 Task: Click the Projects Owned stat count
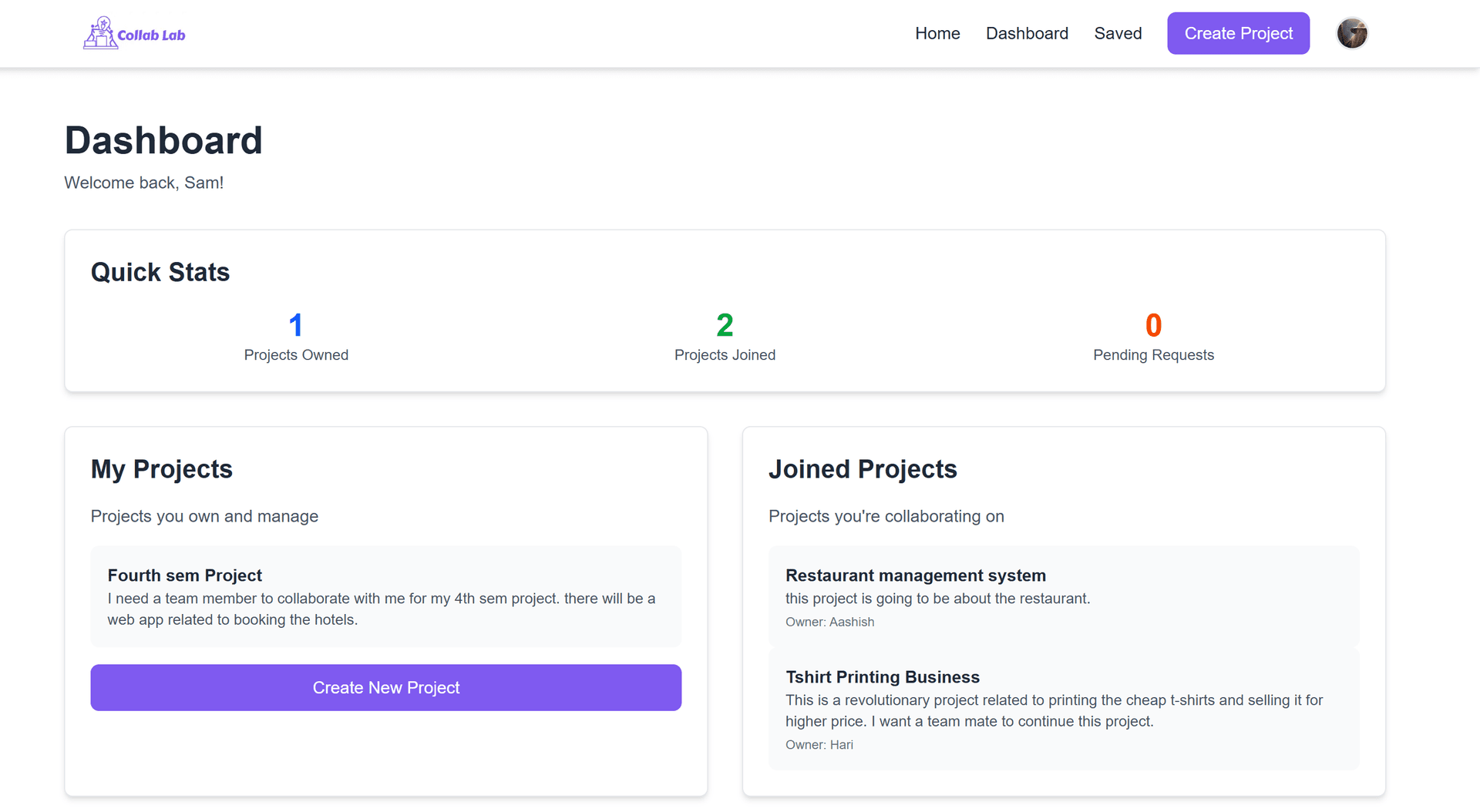(x=295, y=324)
